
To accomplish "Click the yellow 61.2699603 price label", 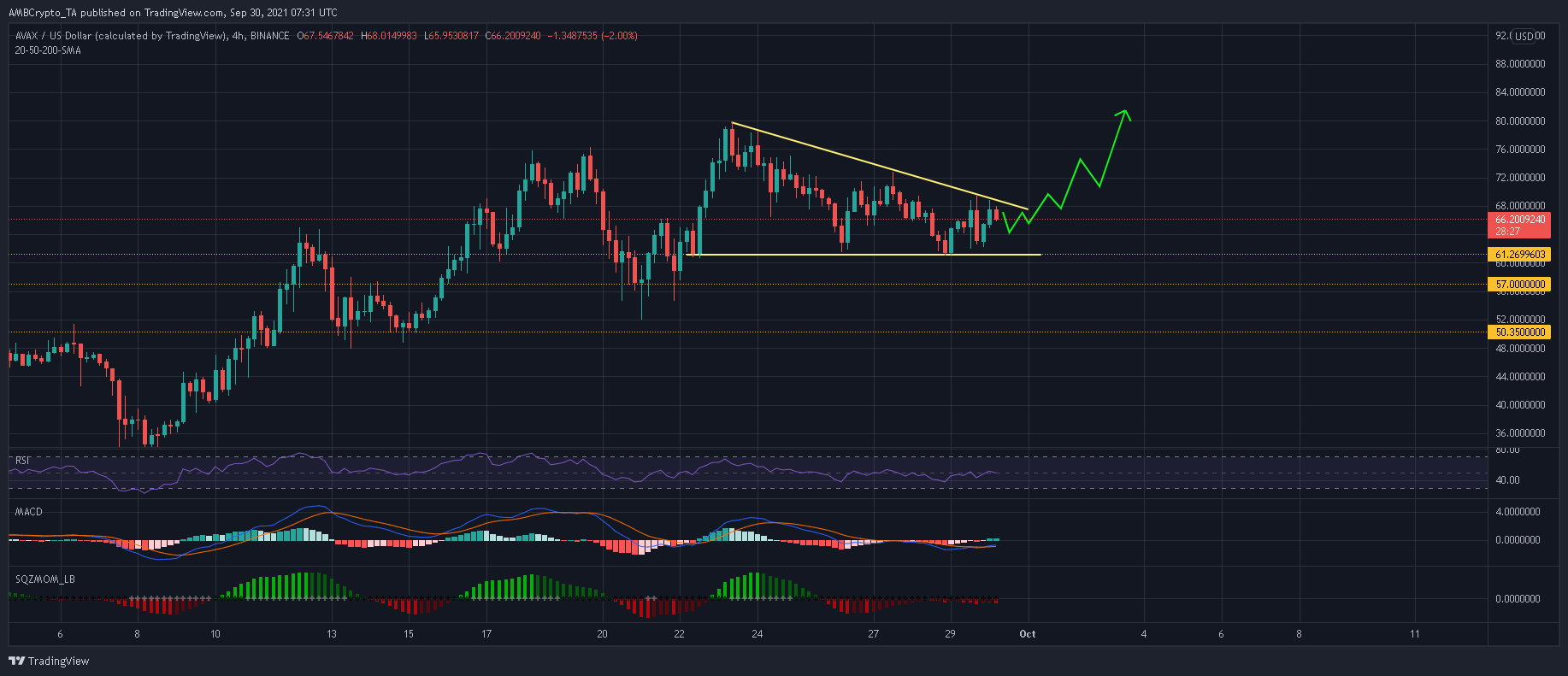I will coord(1520,255).
